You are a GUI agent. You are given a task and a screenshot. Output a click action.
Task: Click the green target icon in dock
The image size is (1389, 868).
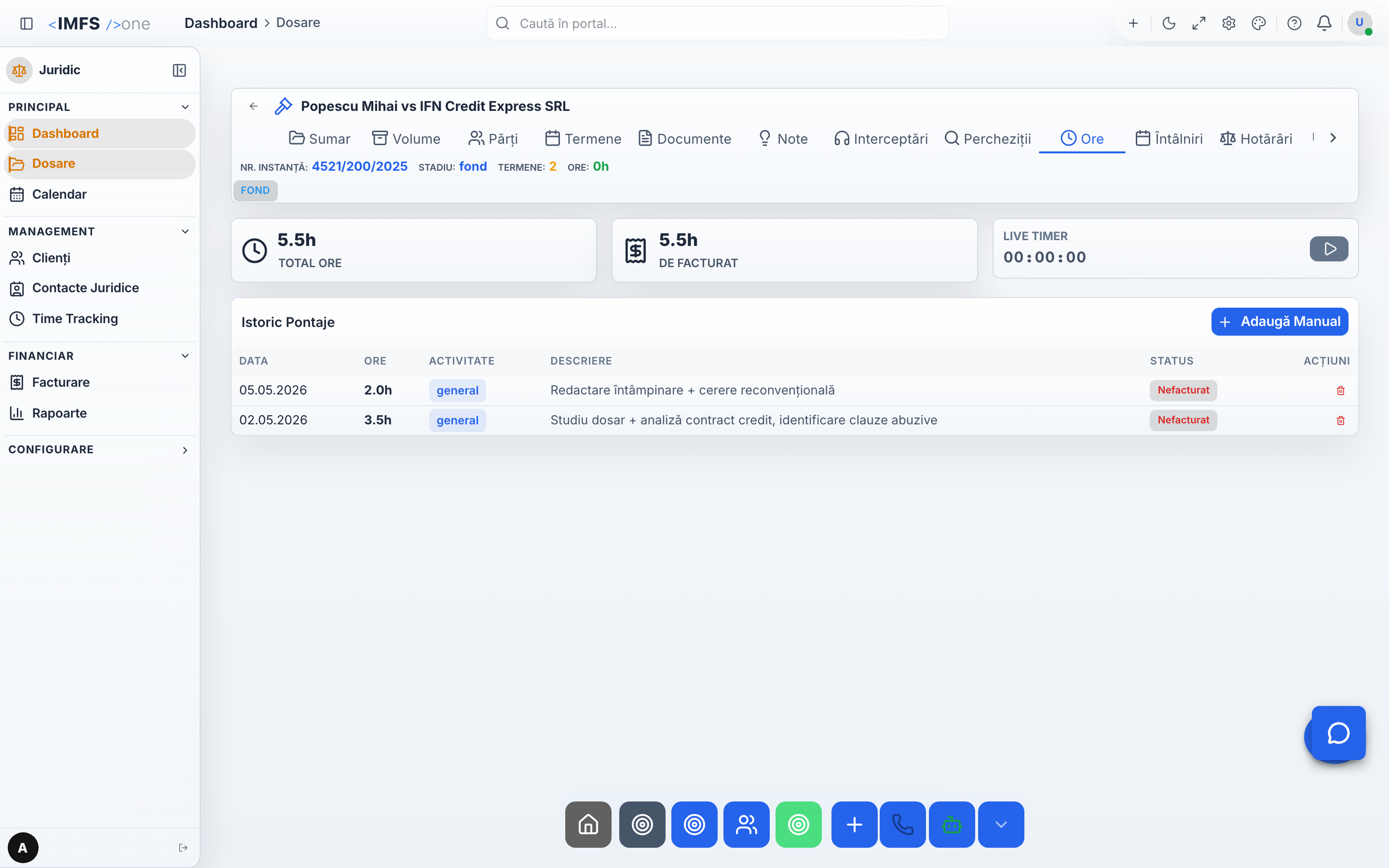click(798, 825)
